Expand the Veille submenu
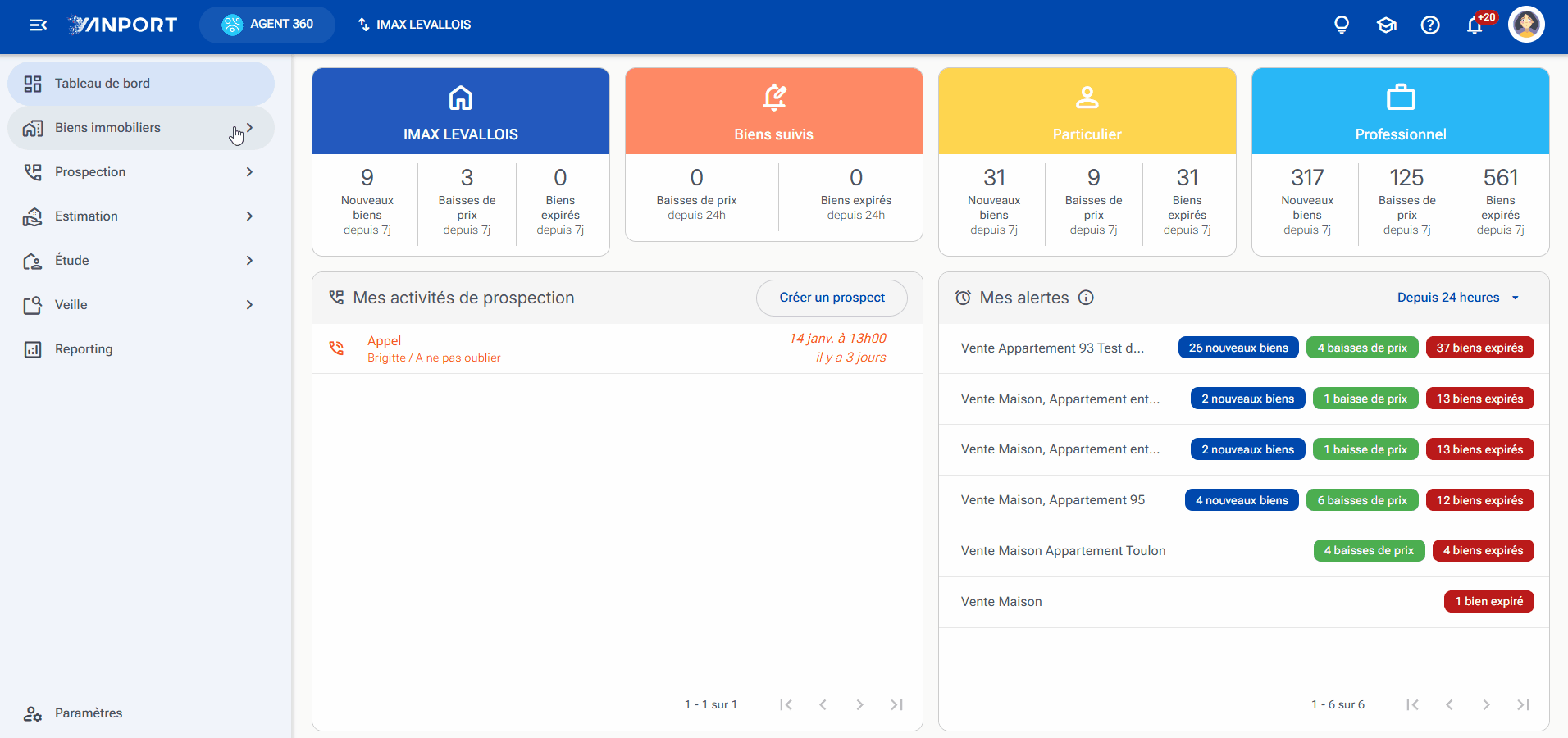This screenshot has height=738, width=1568. click(x=249, y=305)
